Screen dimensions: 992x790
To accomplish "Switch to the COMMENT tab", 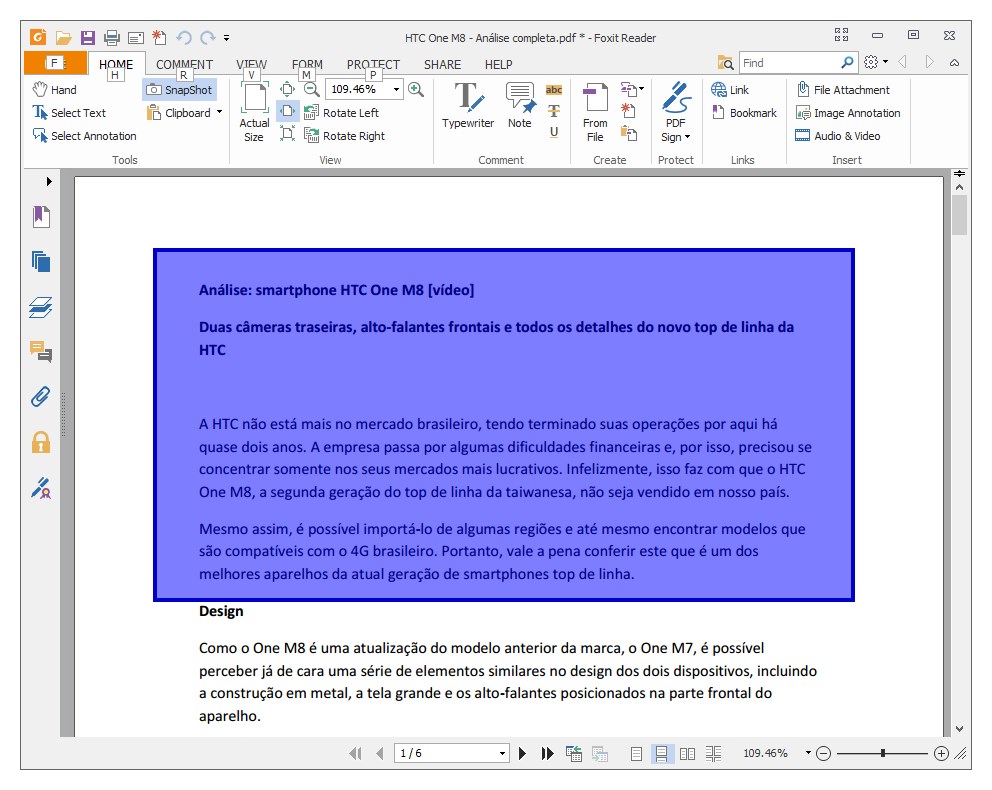I will point(184,65).
